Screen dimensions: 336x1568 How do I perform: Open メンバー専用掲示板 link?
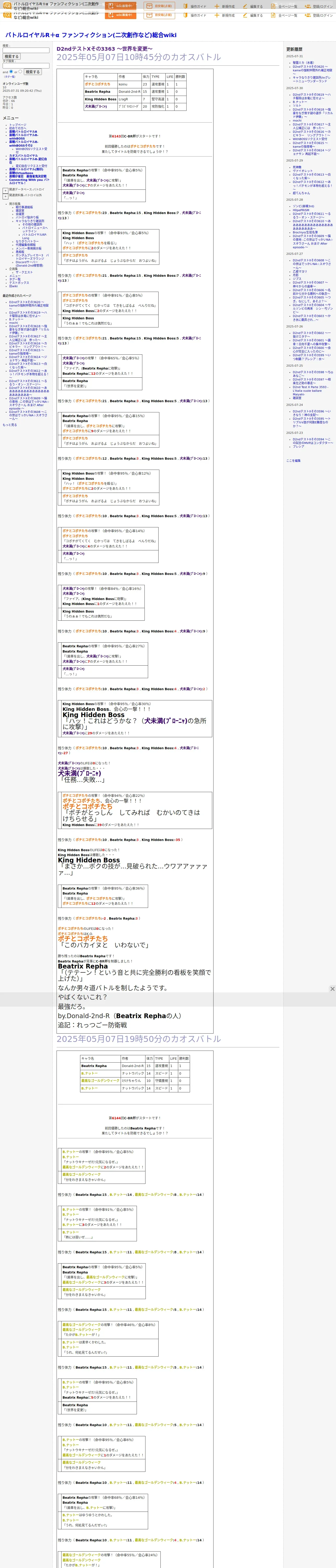click(29, 248)
